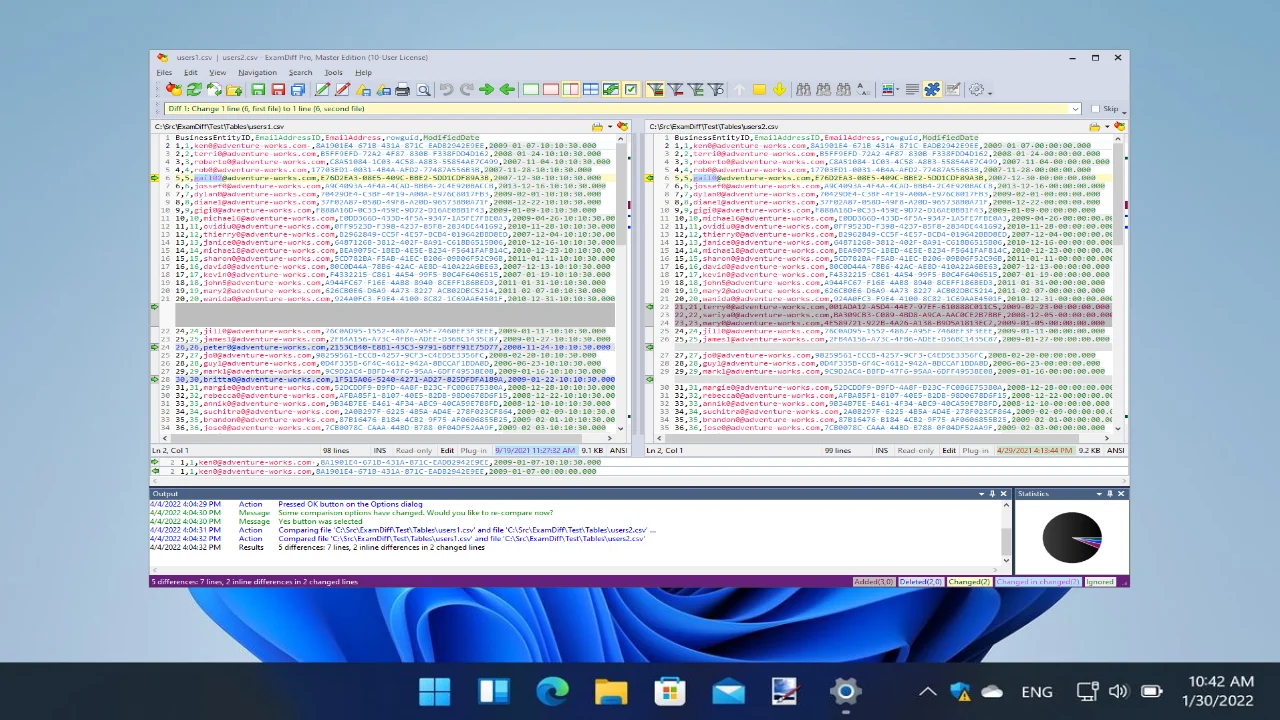This screenshot has width=1280, height=720.
Task: Click the Redo arrow icon
Action: click(x=466, y=90)
